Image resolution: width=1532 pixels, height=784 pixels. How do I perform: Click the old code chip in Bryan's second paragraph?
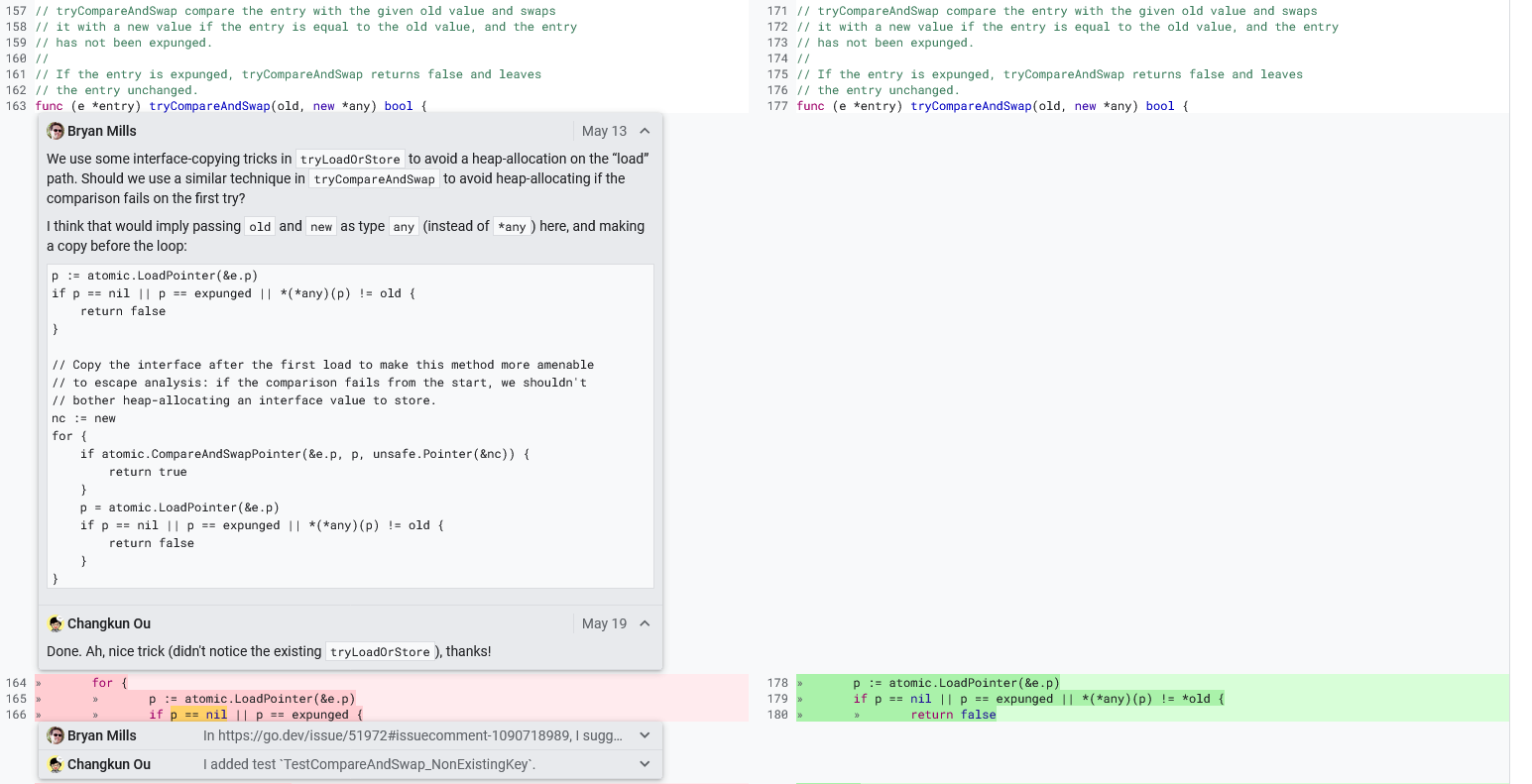click(259, 226)
